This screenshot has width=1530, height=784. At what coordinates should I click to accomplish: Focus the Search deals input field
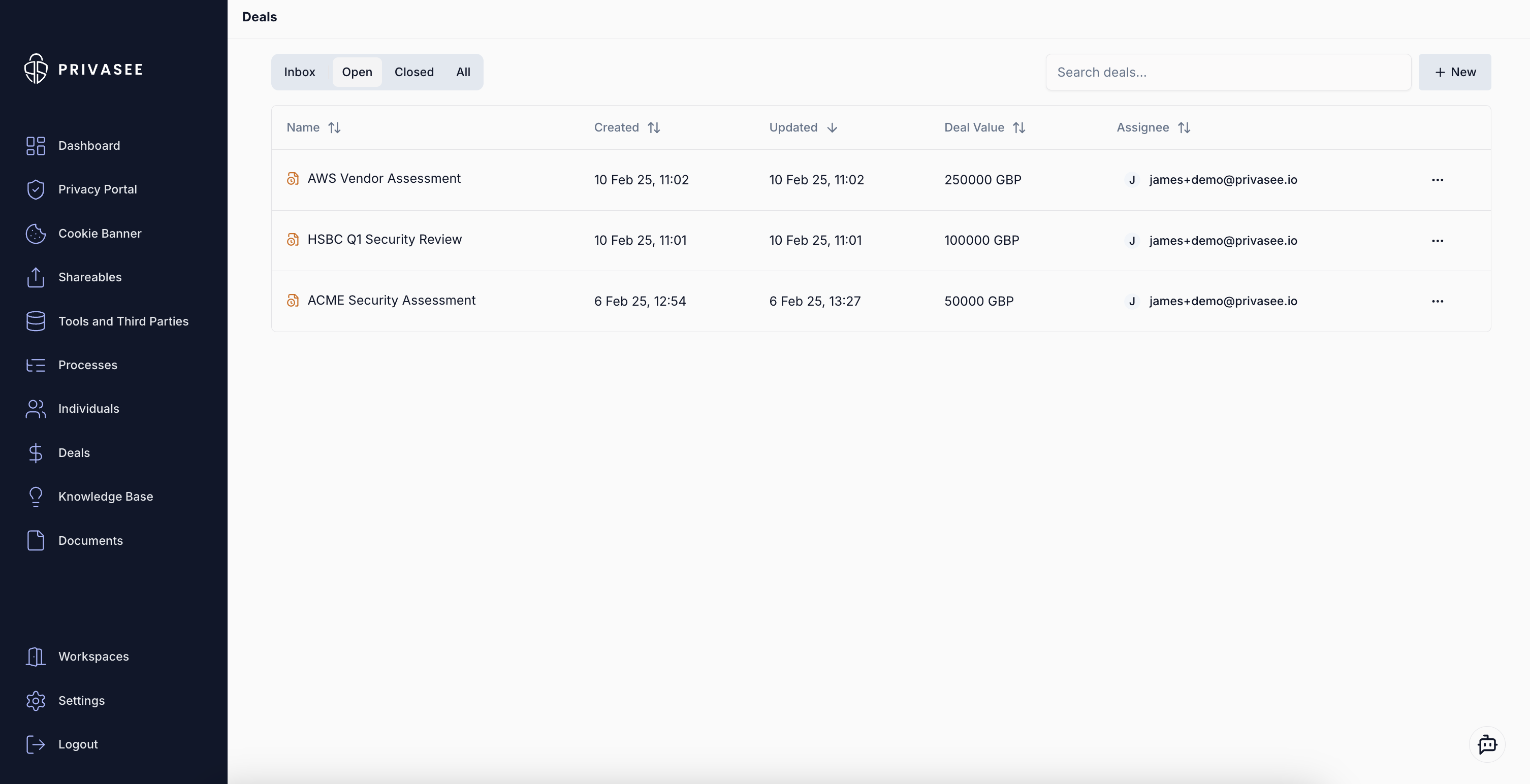pos(1228,72)
